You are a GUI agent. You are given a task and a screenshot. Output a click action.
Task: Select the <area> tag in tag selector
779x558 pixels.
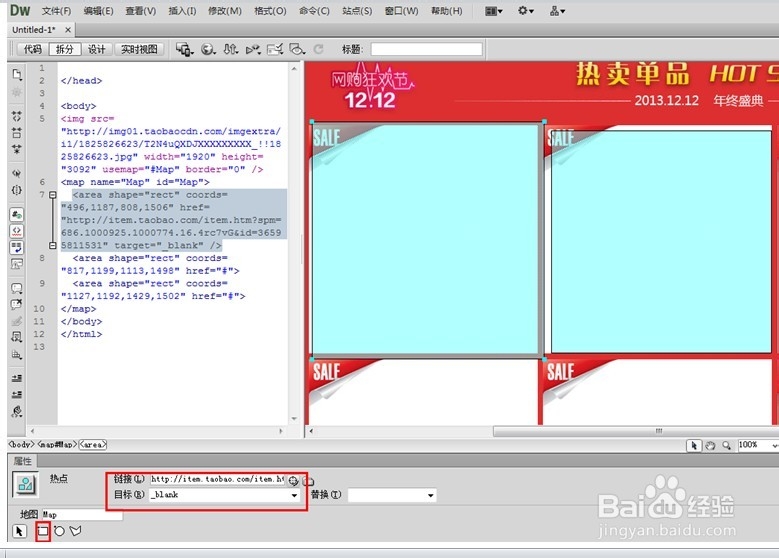tap(93, 444)
